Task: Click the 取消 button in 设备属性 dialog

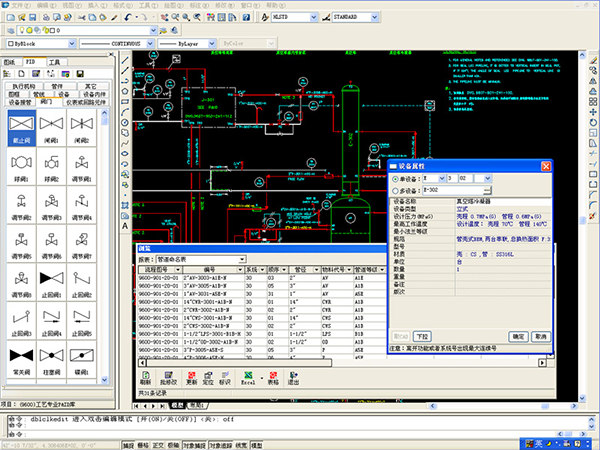Action: [541, 336]
